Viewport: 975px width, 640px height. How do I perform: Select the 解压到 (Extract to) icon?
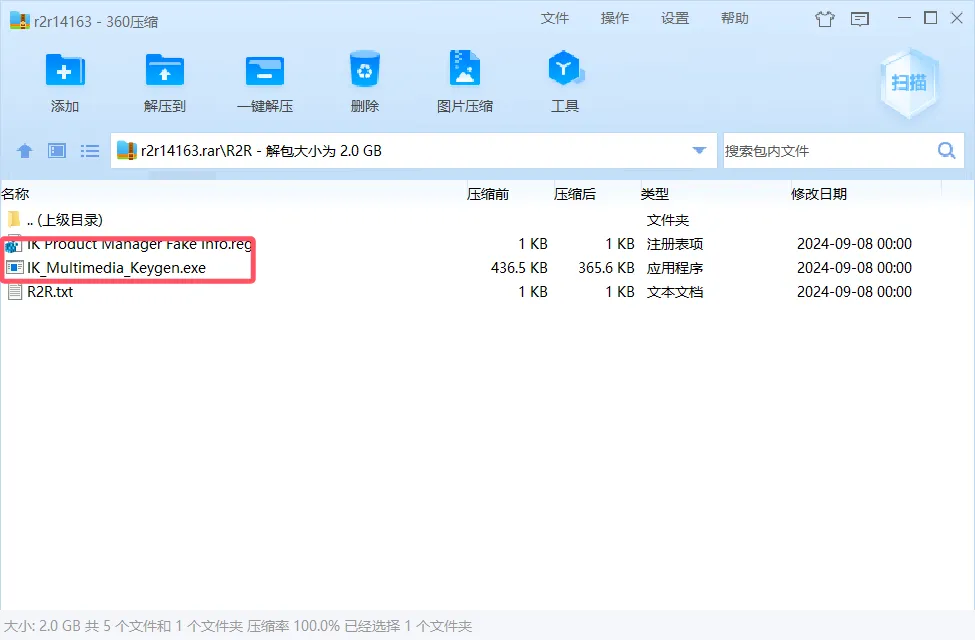pos(164,72)
